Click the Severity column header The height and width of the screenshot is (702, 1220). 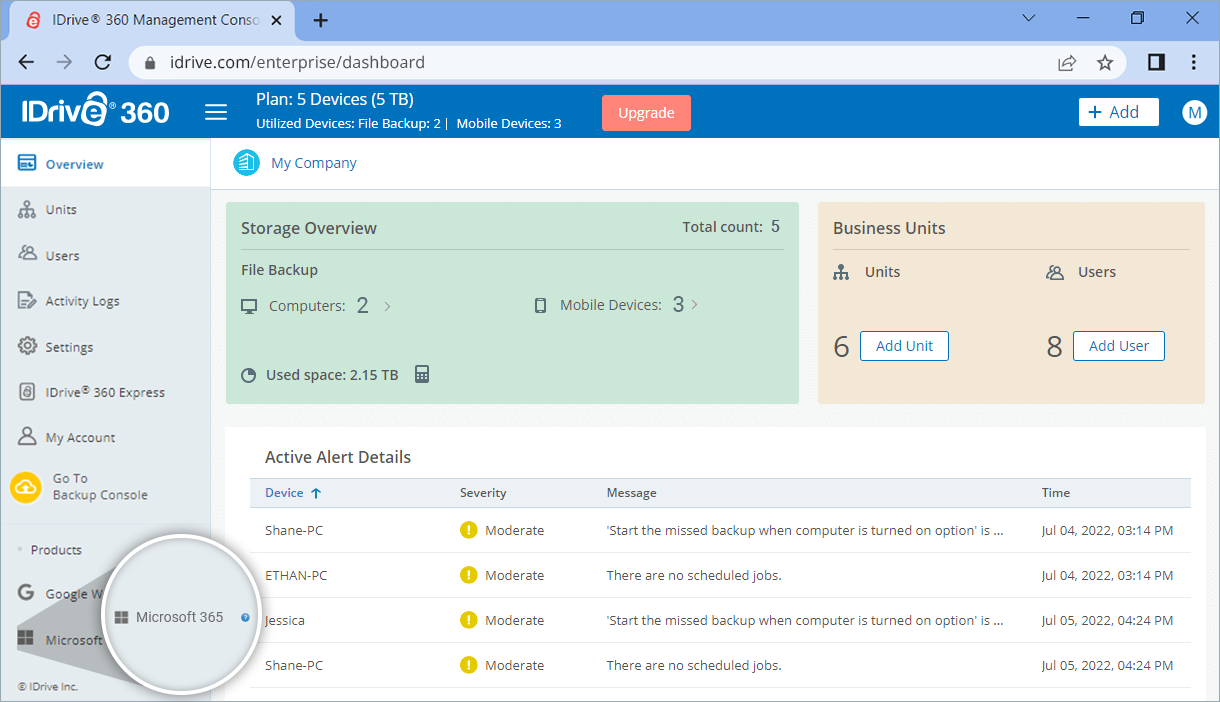483,493
